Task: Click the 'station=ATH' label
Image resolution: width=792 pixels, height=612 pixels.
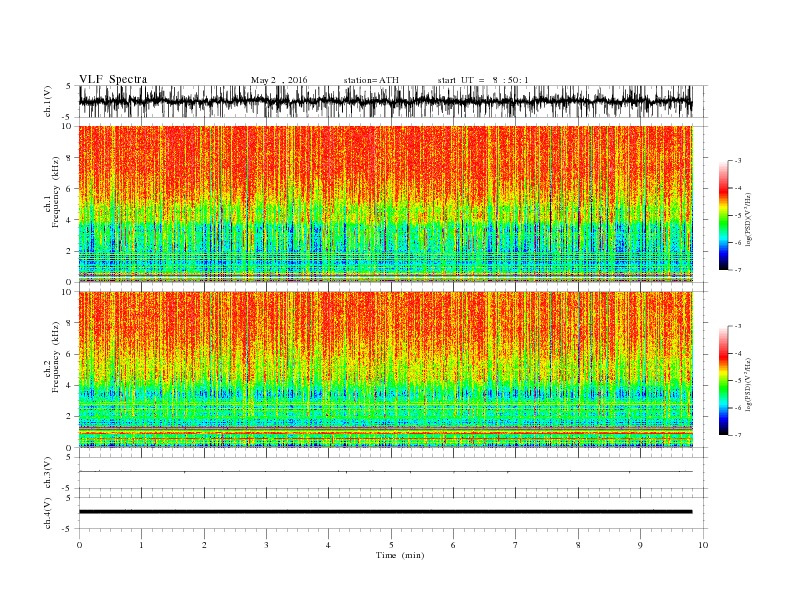Action: tap(371, 80)
